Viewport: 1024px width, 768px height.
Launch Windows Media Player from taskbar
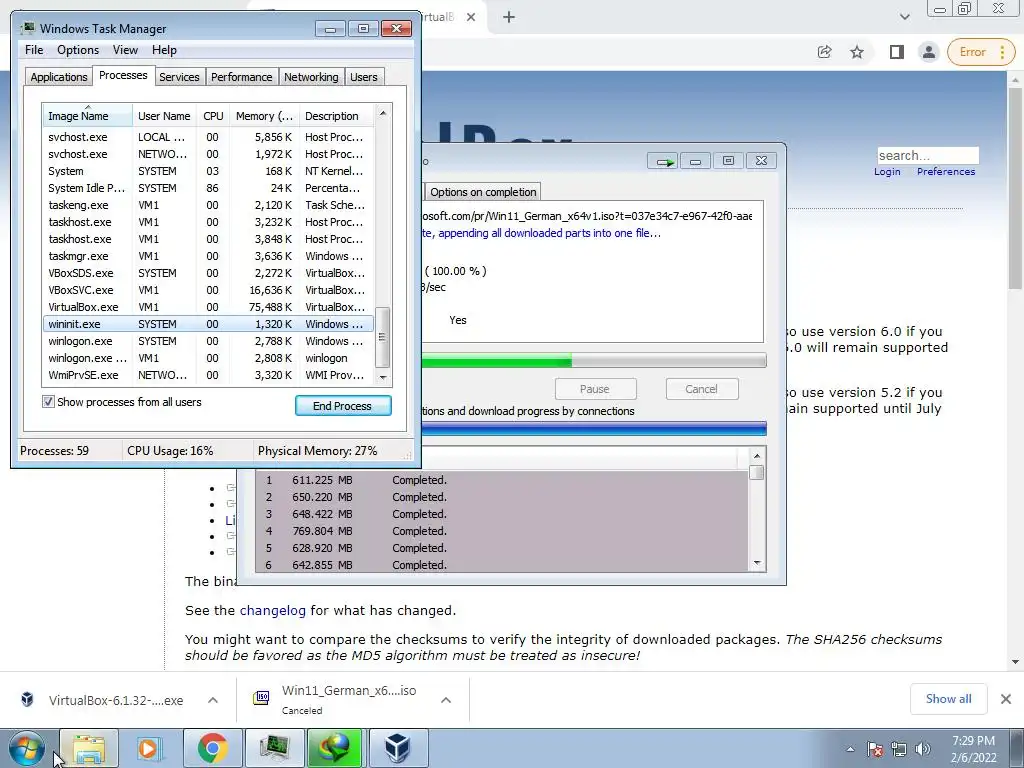[150, 748]
